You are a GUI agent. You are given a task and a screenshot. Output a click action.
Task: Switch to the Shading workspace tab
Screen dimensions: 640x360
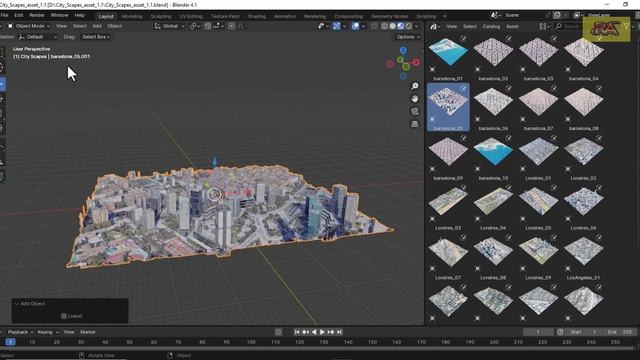coord(257,16)
